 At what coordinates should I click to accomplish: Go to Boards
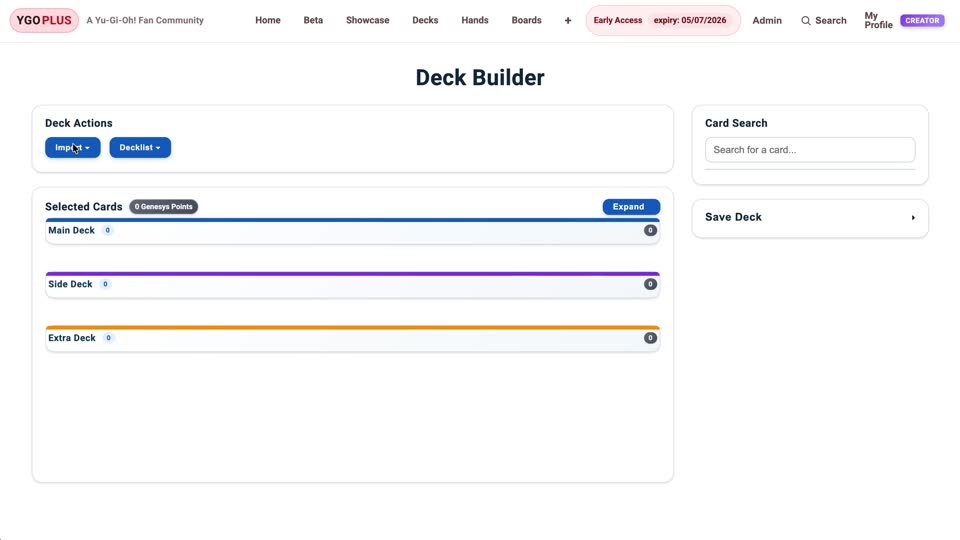point(527,20)
